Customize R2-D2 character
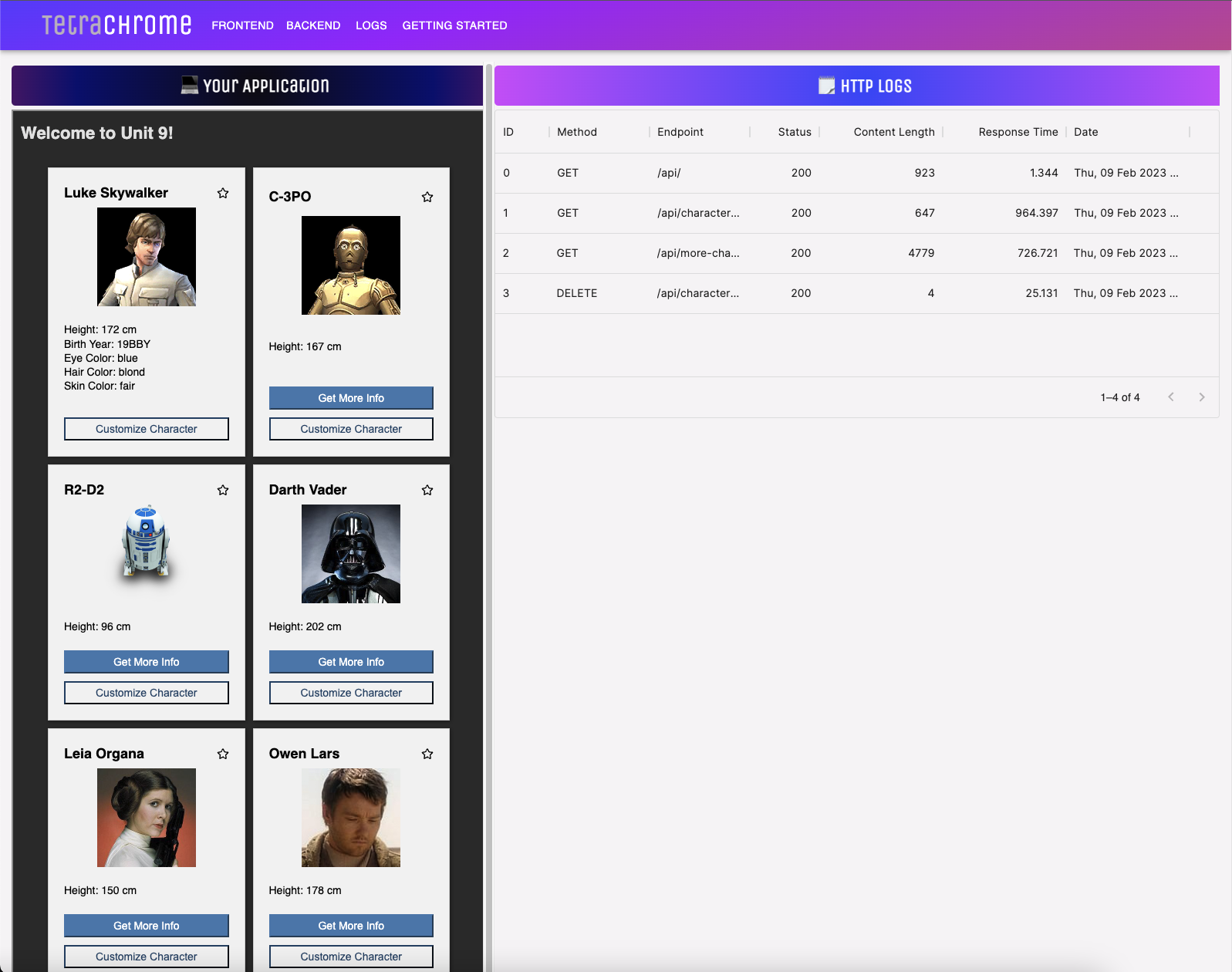1232x972 pixels. click(147, 693)
